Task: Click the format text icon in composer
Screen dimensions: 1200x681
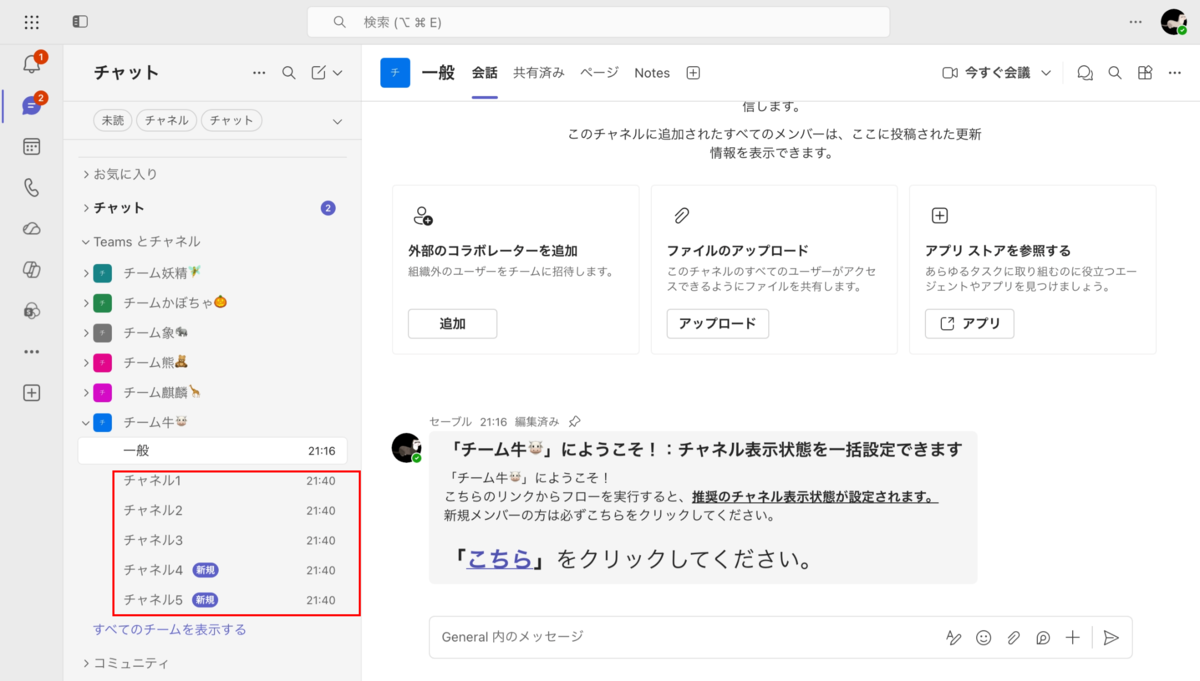Action: pos(954,637)
